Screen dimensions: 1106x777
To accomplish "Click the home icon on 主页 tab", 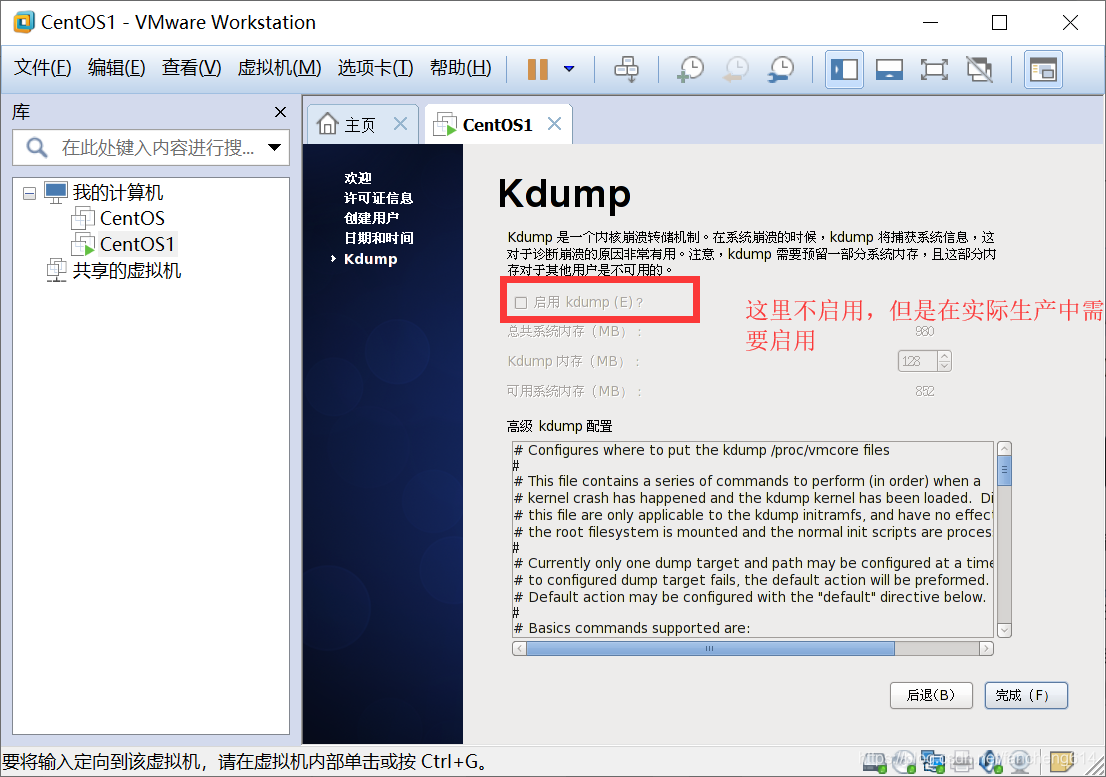I will click(x=327, y=124).
